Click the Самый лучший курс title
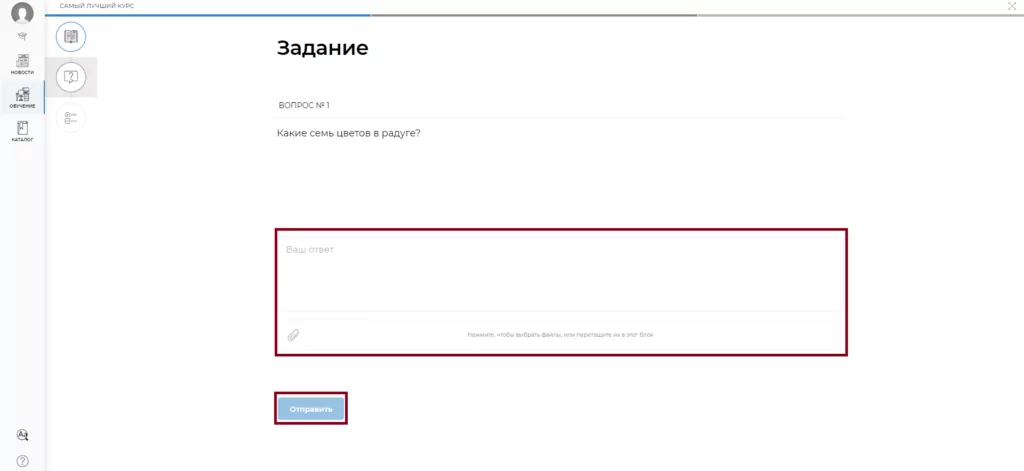Screen dimensions: 1024x471 (x=97, y=6)
